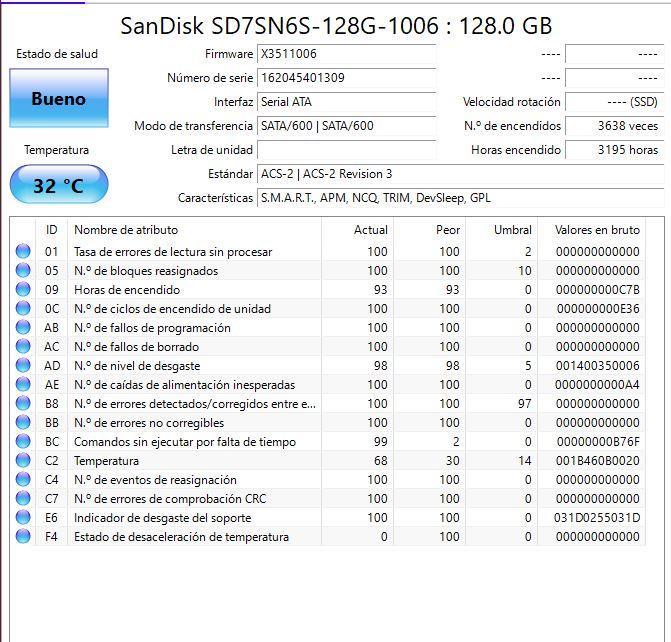The height and width of the screenshot is (642, 671).
Task: Select 'N.º de caídas de alimentación inesperadas'
Action: point(184,385)
